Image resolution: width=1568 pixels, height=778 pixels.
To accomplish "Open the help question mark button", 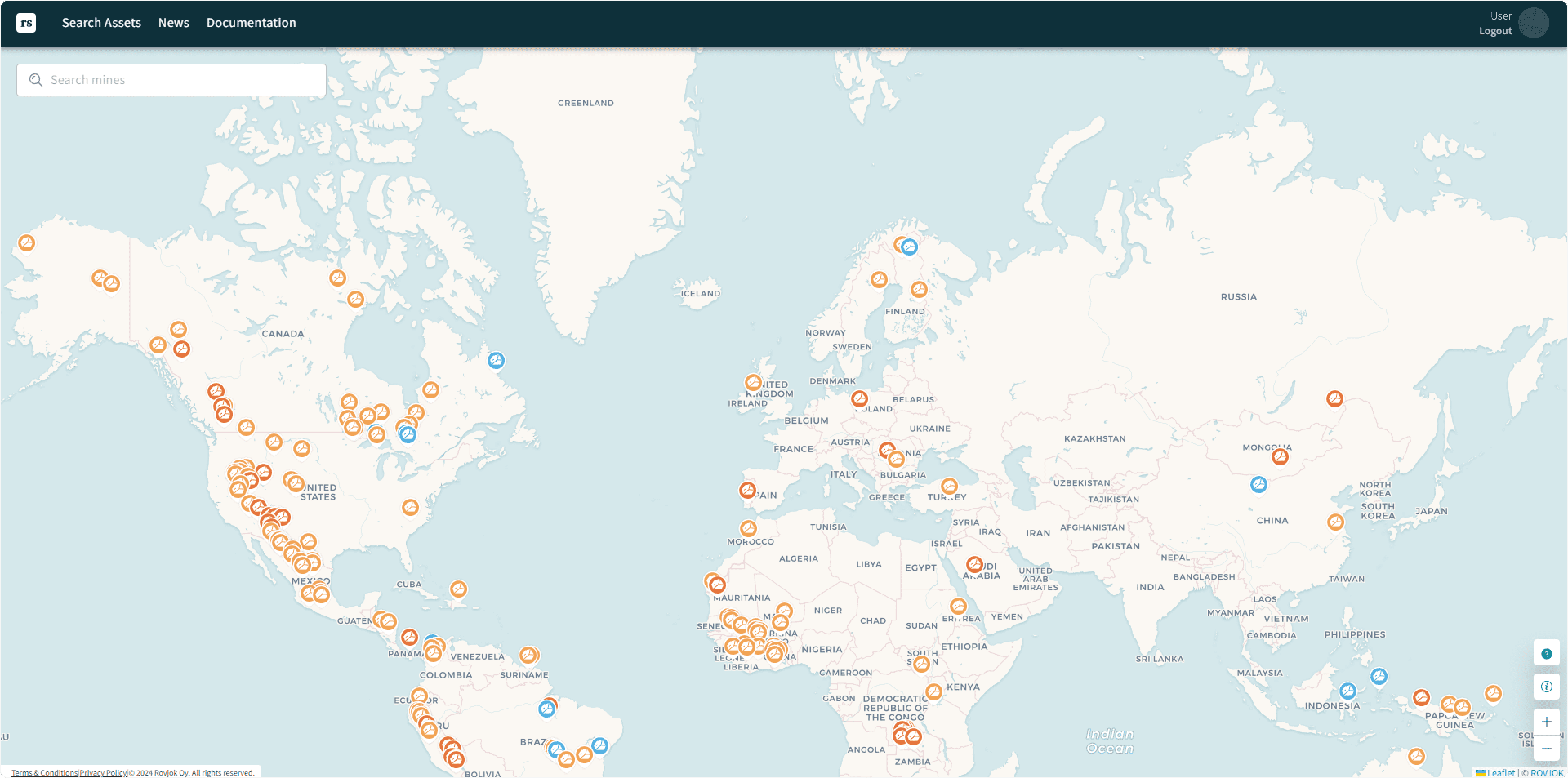I will [x=1546, y=654].
